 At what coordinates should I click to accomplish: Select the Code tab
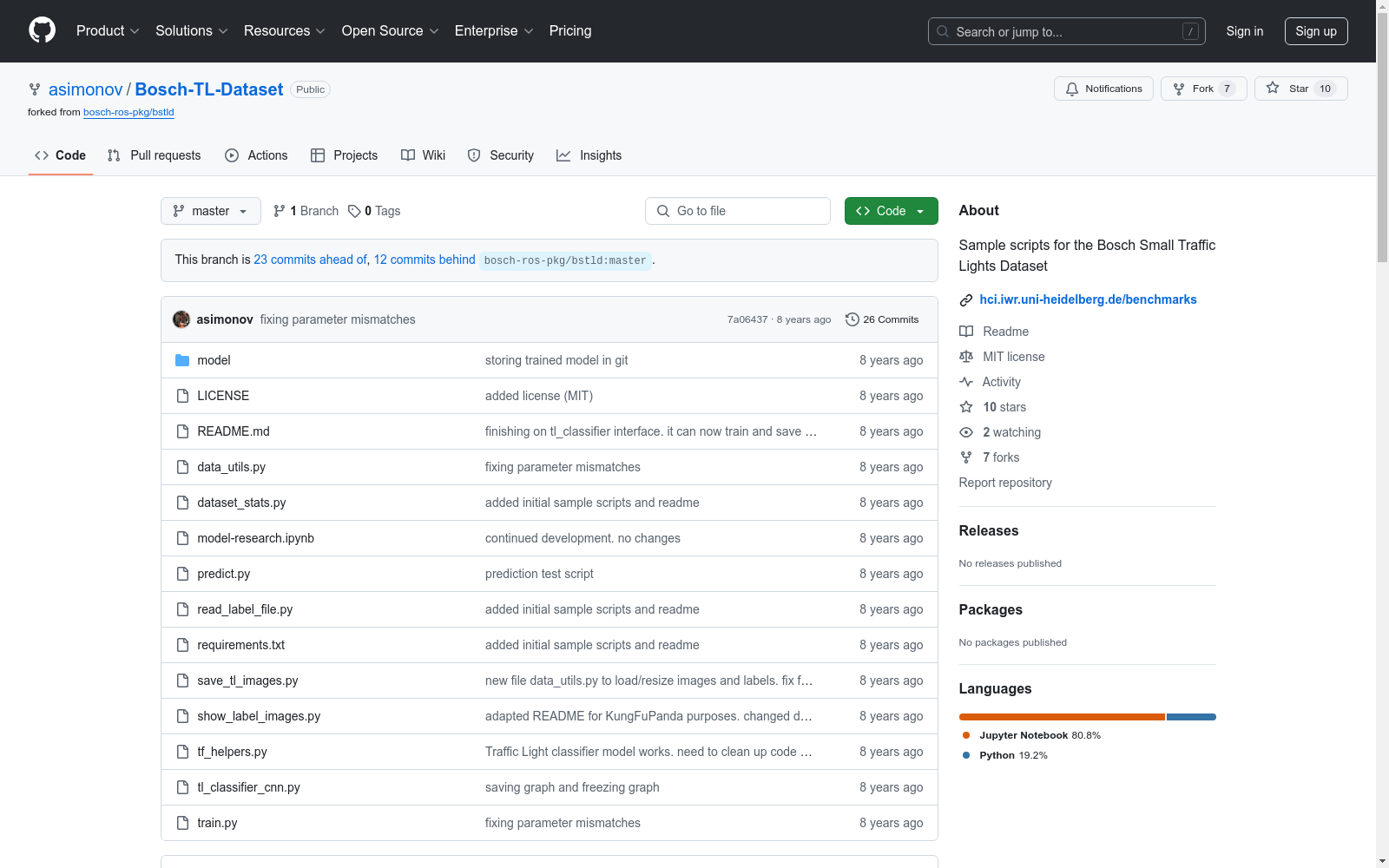pyautogui.click(x=61, y=155)
